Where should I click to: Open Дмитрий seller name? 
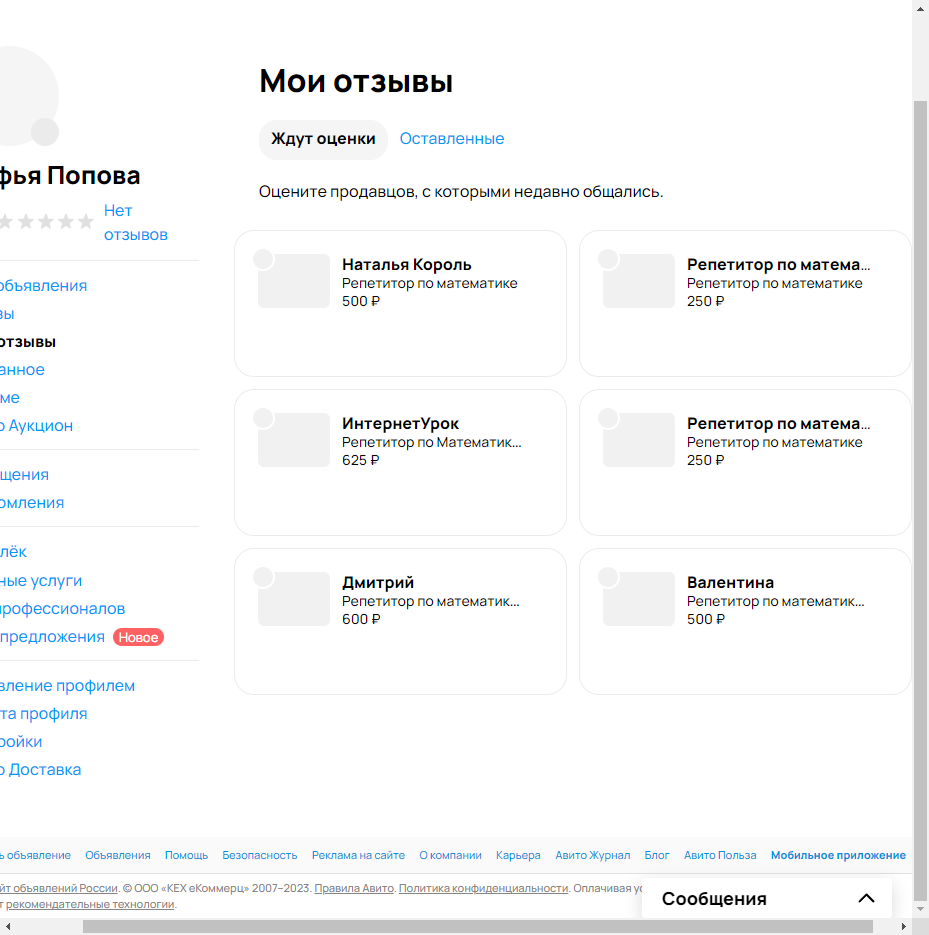tap(378, 583)
